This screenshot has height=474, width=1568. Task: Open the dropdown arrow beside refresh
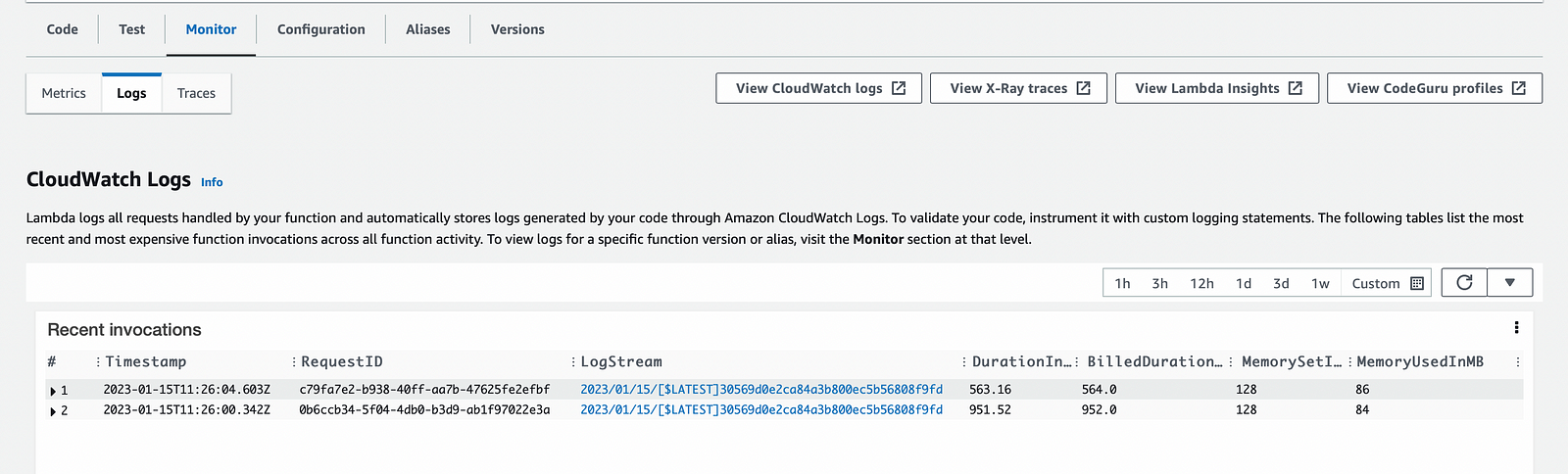tap(1510, 283)
